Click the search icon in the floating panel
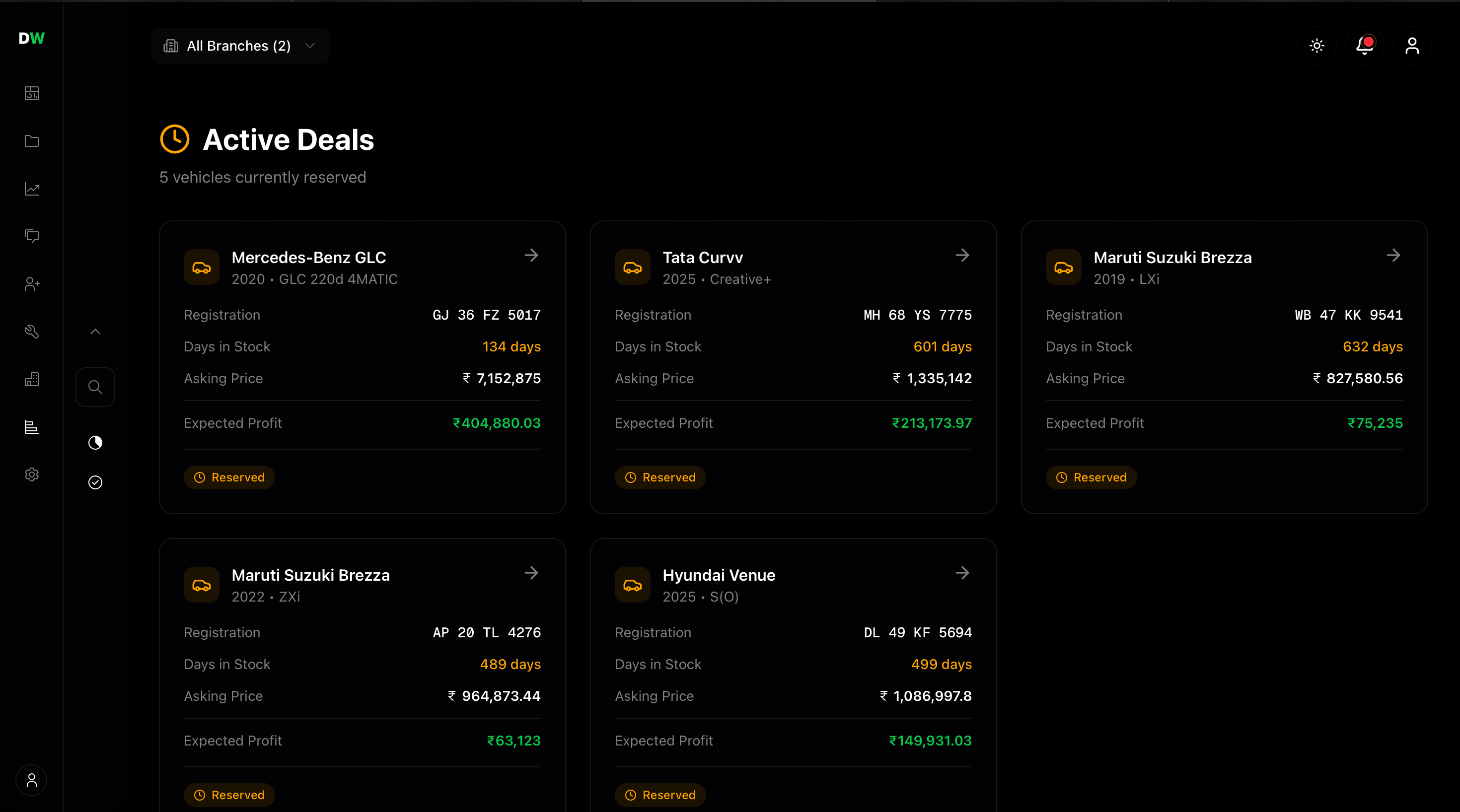Screen dimensions: 1460x812 pyautogui.click(x=95, y=387)
